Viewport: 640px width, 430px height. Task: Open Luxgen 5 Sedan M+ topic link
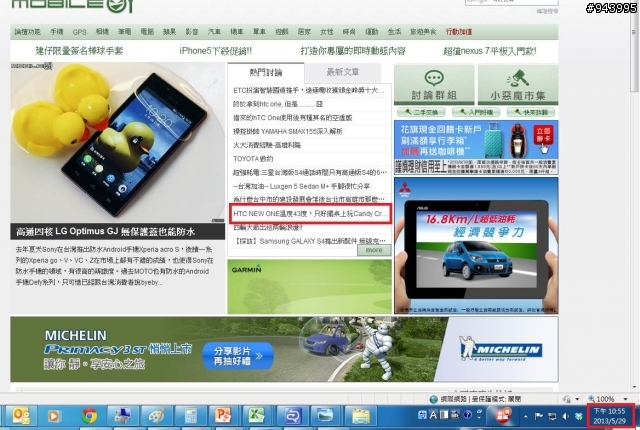(302, 186)
